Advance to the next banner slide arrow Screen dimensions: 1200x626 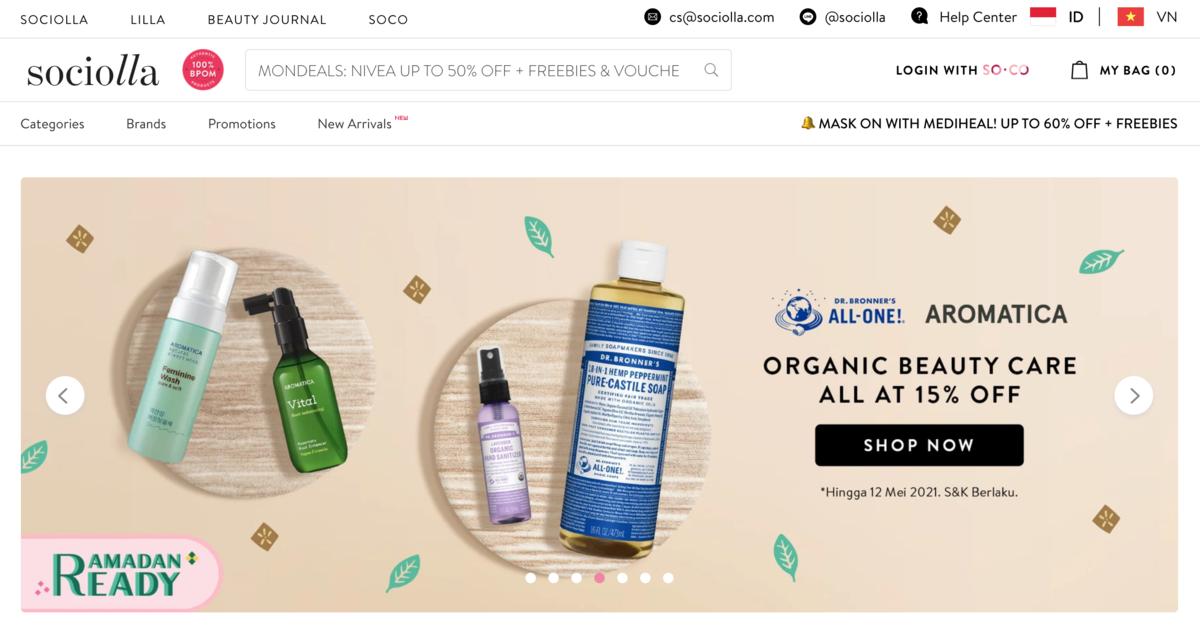pyautogui.click(x=1134, y=395)
